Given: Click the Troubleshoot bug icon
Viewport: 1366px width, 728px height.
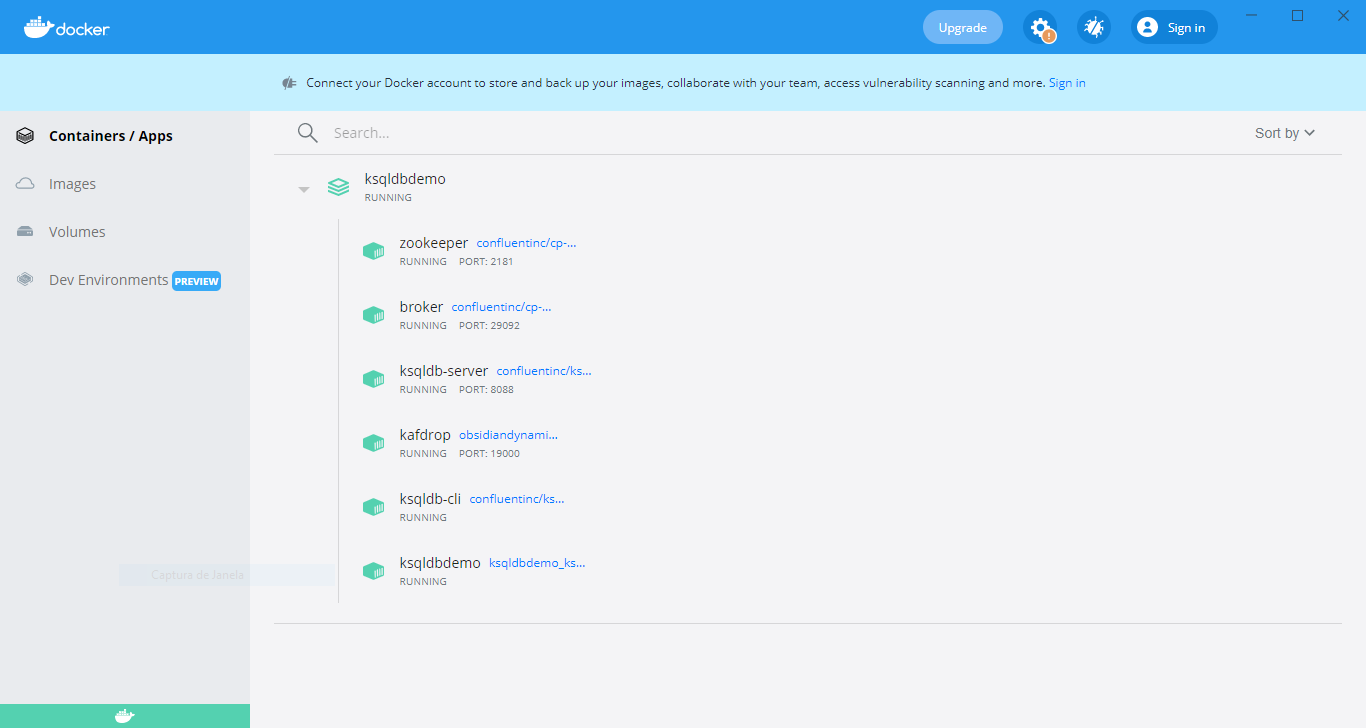Looking at the screenshot, I should coord(1093,27).
